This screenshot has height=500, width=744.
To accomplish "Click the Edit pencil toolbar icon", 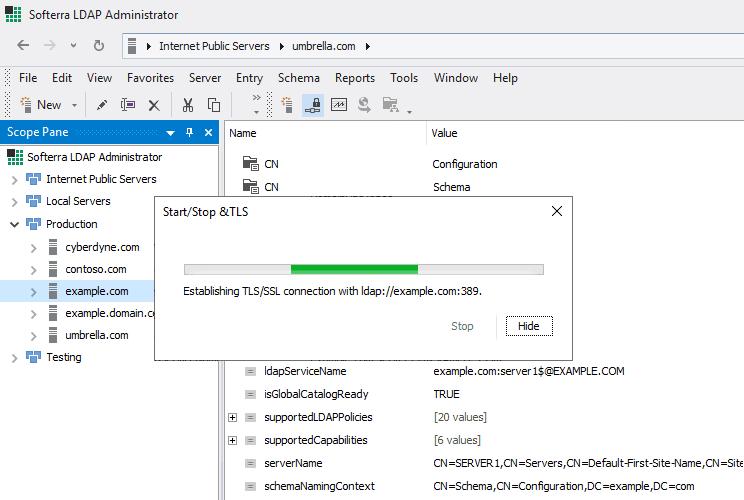I will [102, 105].
